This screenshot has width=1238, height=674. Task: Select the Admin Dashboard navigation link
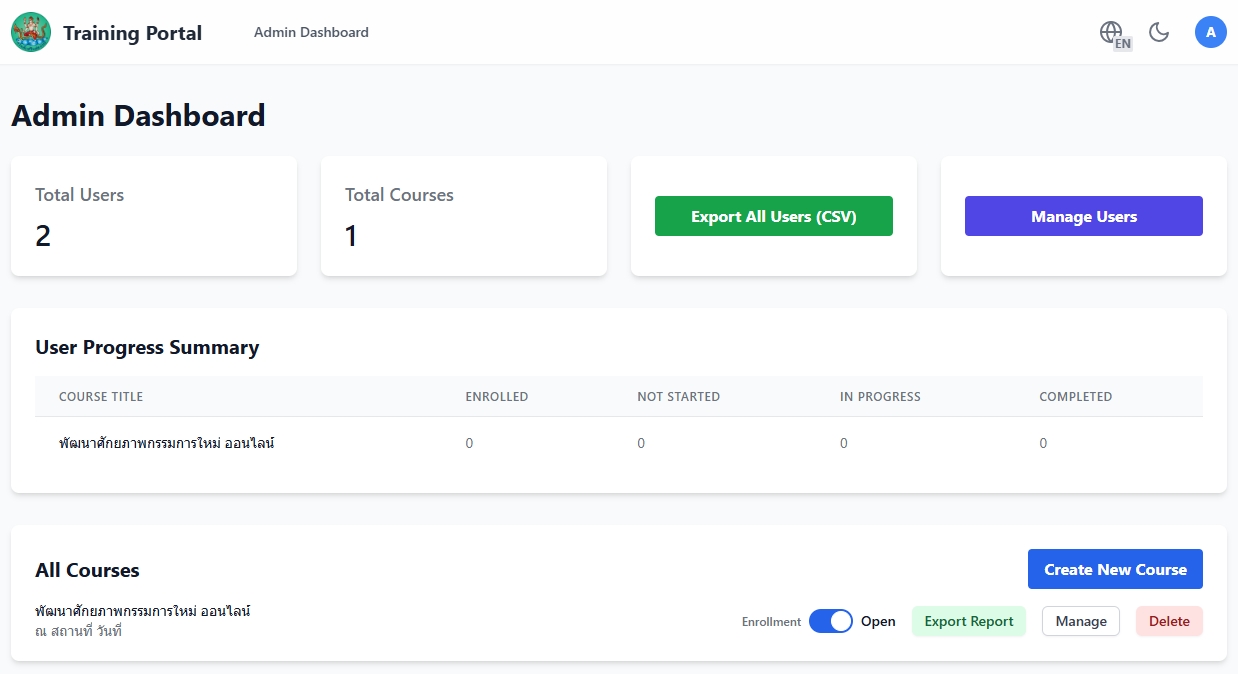(x=311, y=33)
